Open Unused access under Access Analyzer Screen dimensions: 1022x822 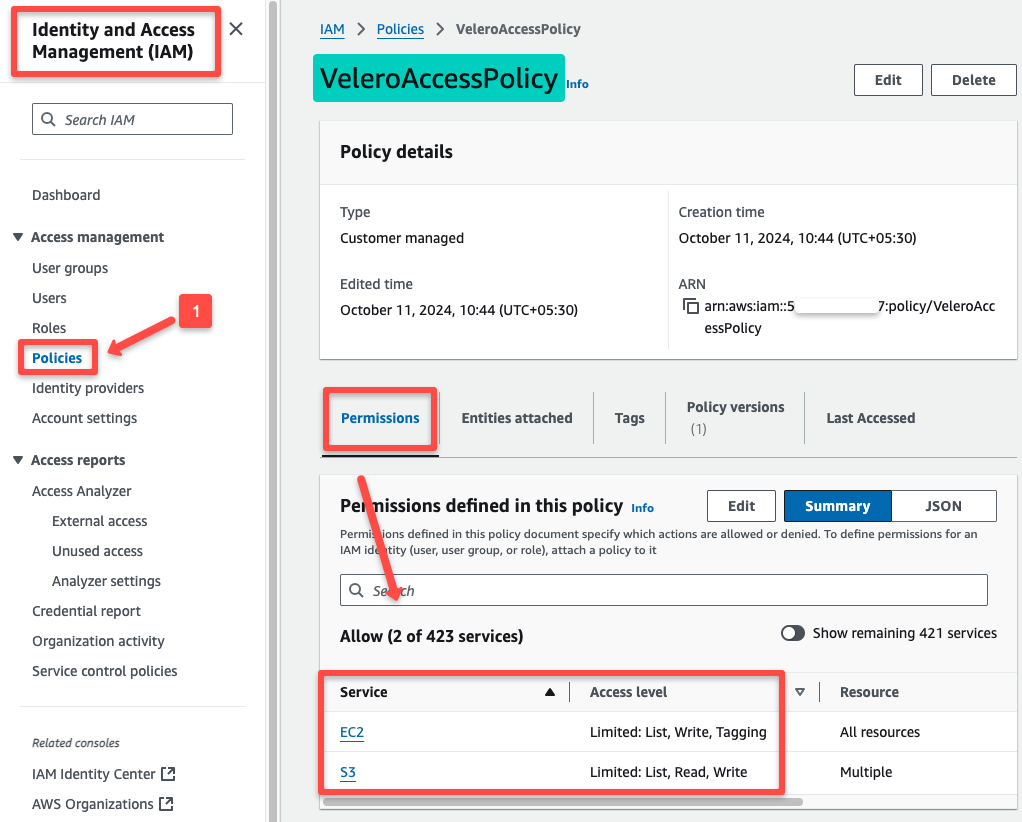pyautogui.click(x=97, y=551)
